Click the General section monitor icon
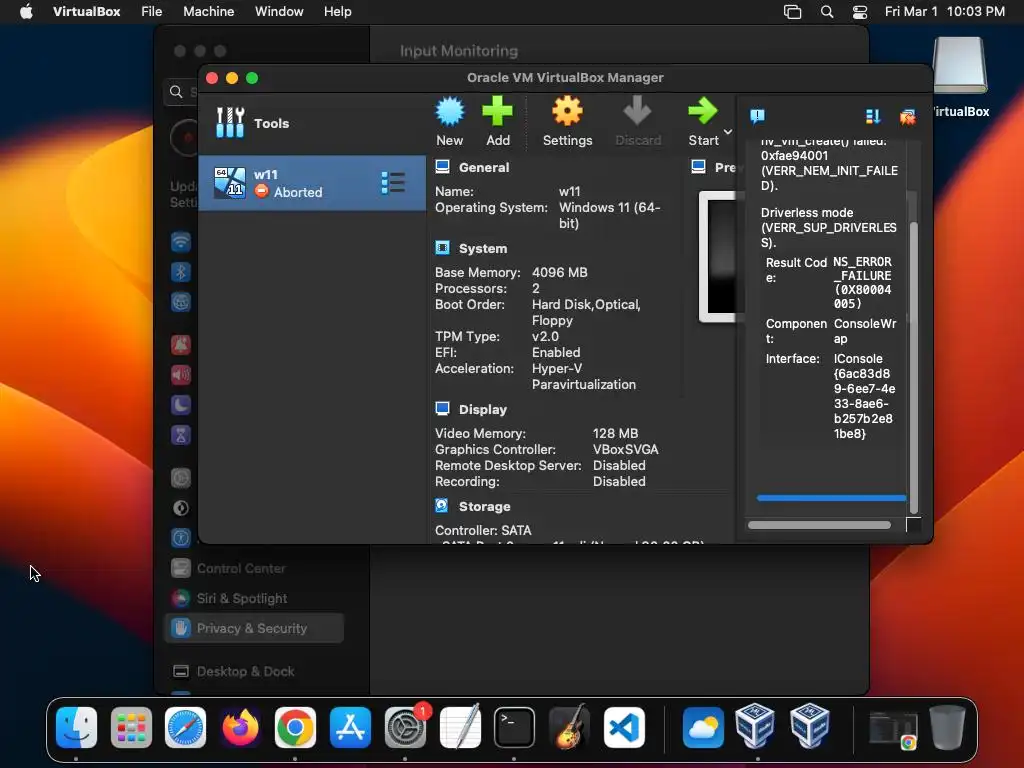The width and height of the screenshot is (1024, 768). pos(442,167)
